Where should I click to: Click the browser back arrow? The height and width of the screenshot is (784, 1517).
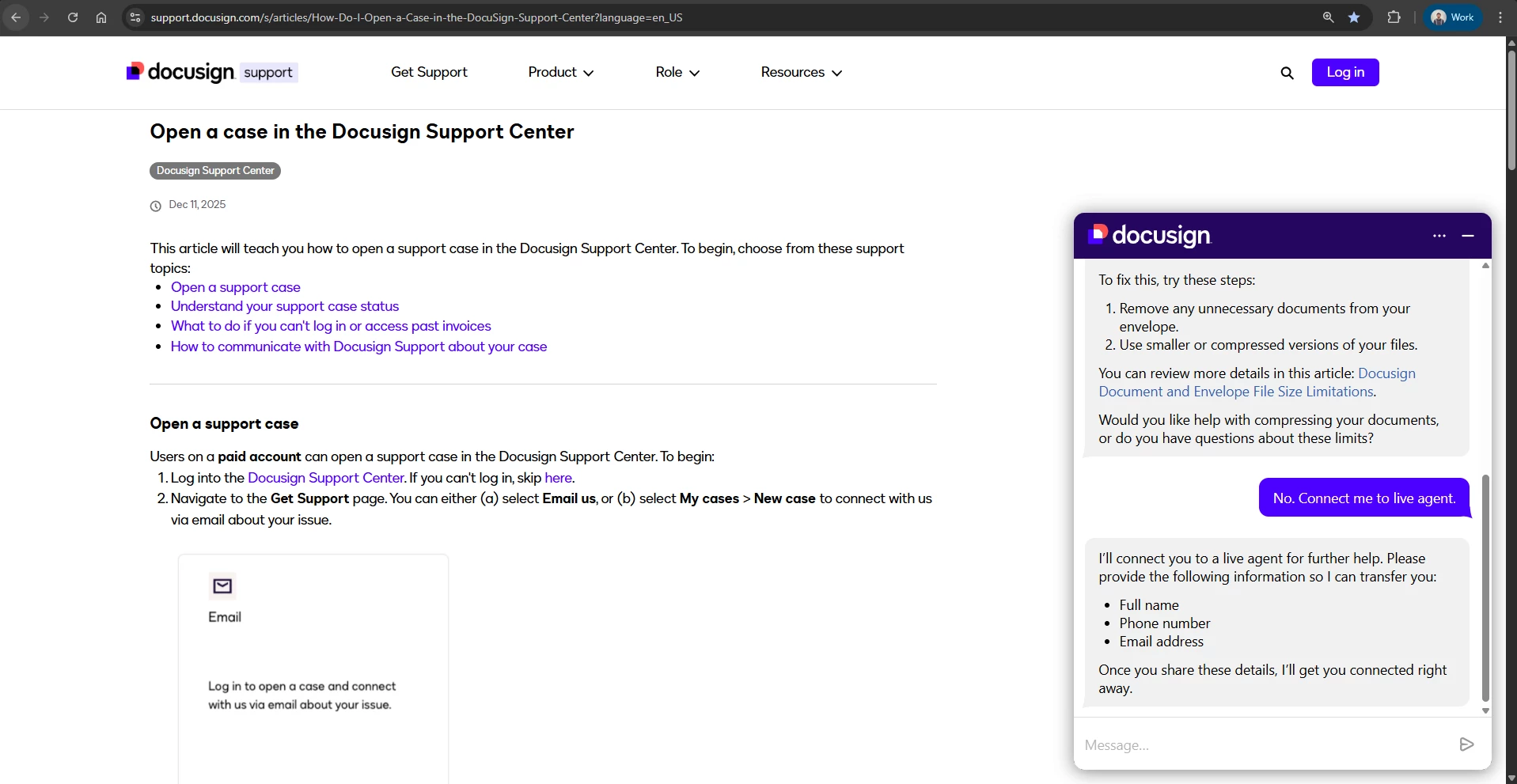tap(16, 17)
